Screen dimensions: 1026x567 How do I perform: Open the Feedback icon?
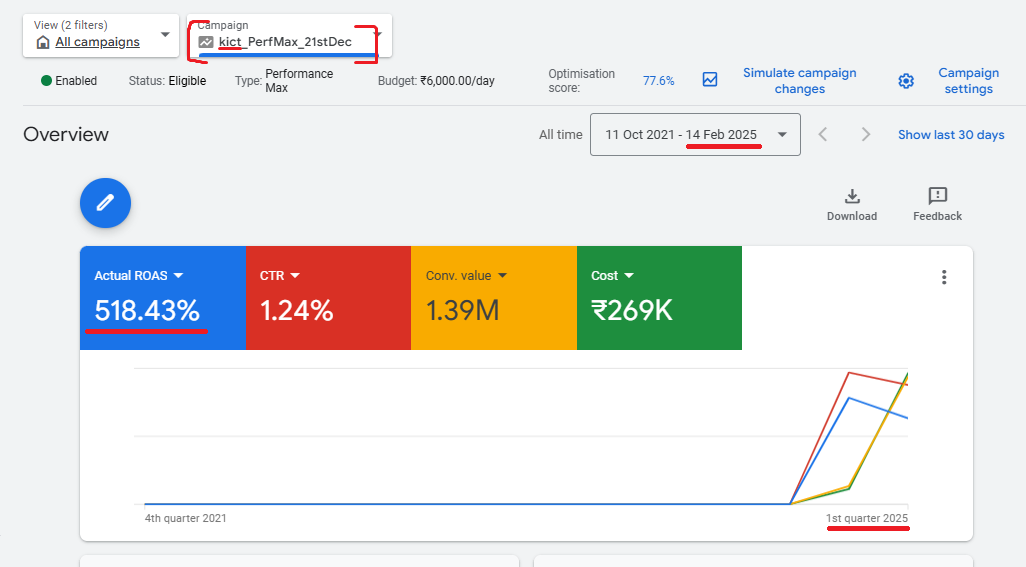coord(937,196)
